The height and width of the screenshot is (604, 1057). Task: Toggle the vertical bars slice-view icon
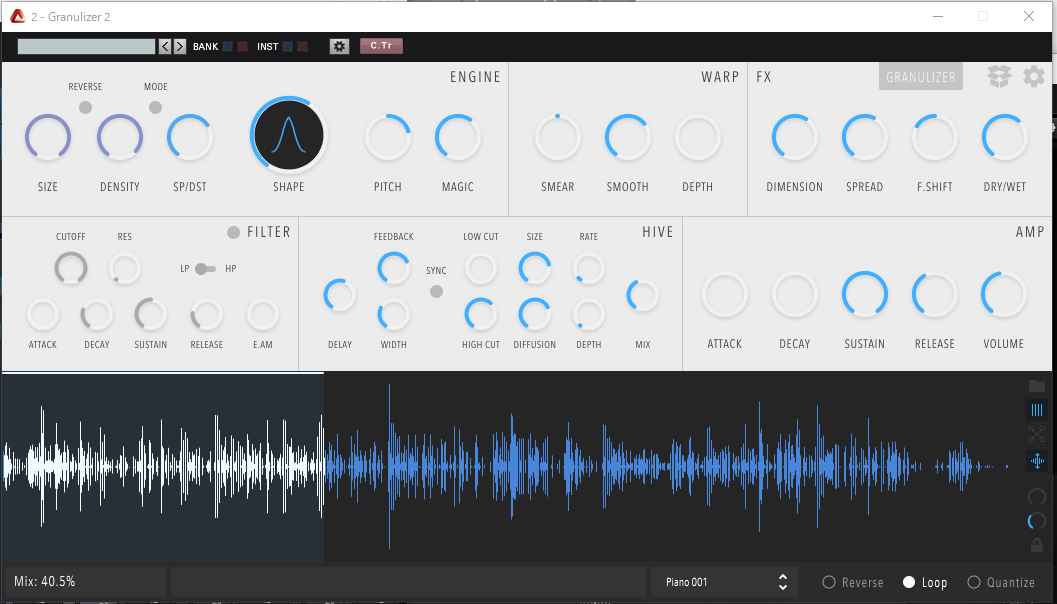[x=1037, y=410]
